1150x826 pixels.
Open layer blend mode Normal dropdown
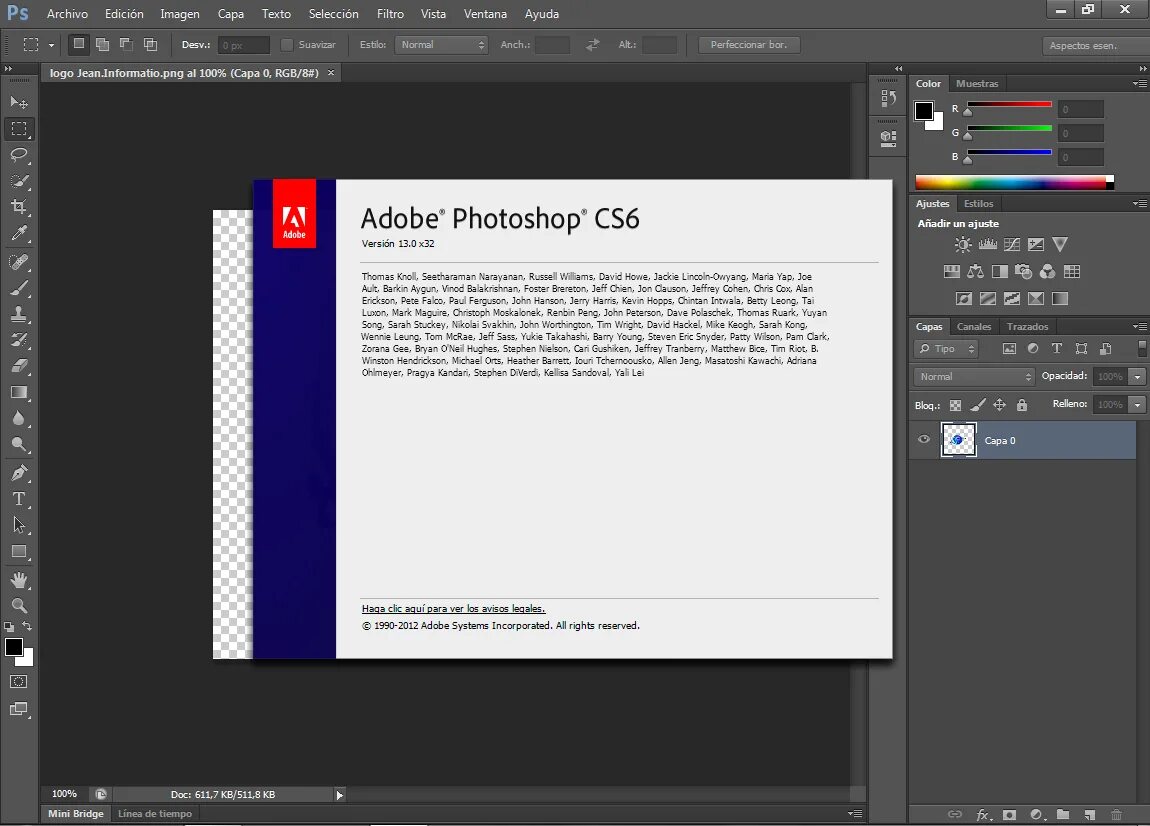[973, 376]
